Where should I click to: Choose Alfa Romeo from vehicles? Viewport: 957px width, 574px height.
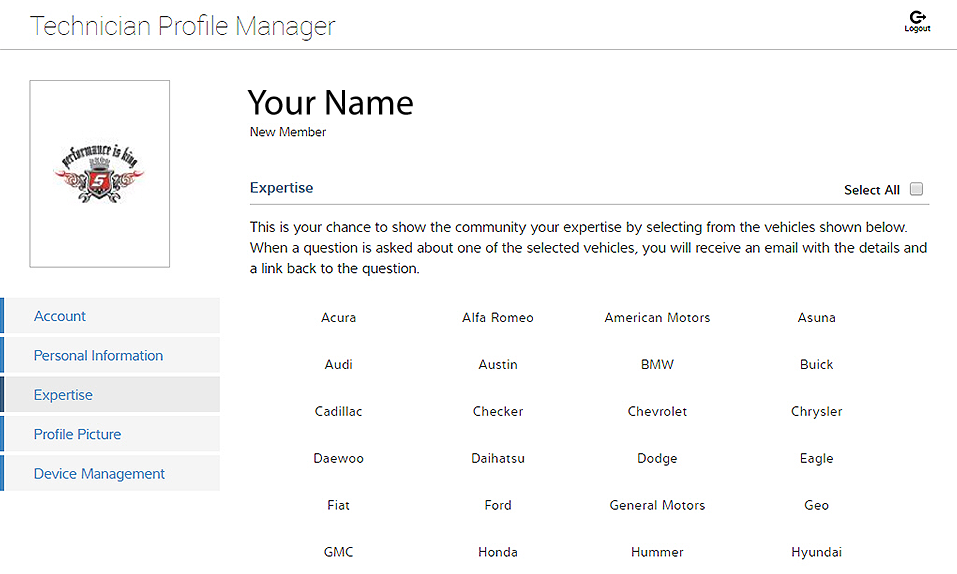(498, 318)
